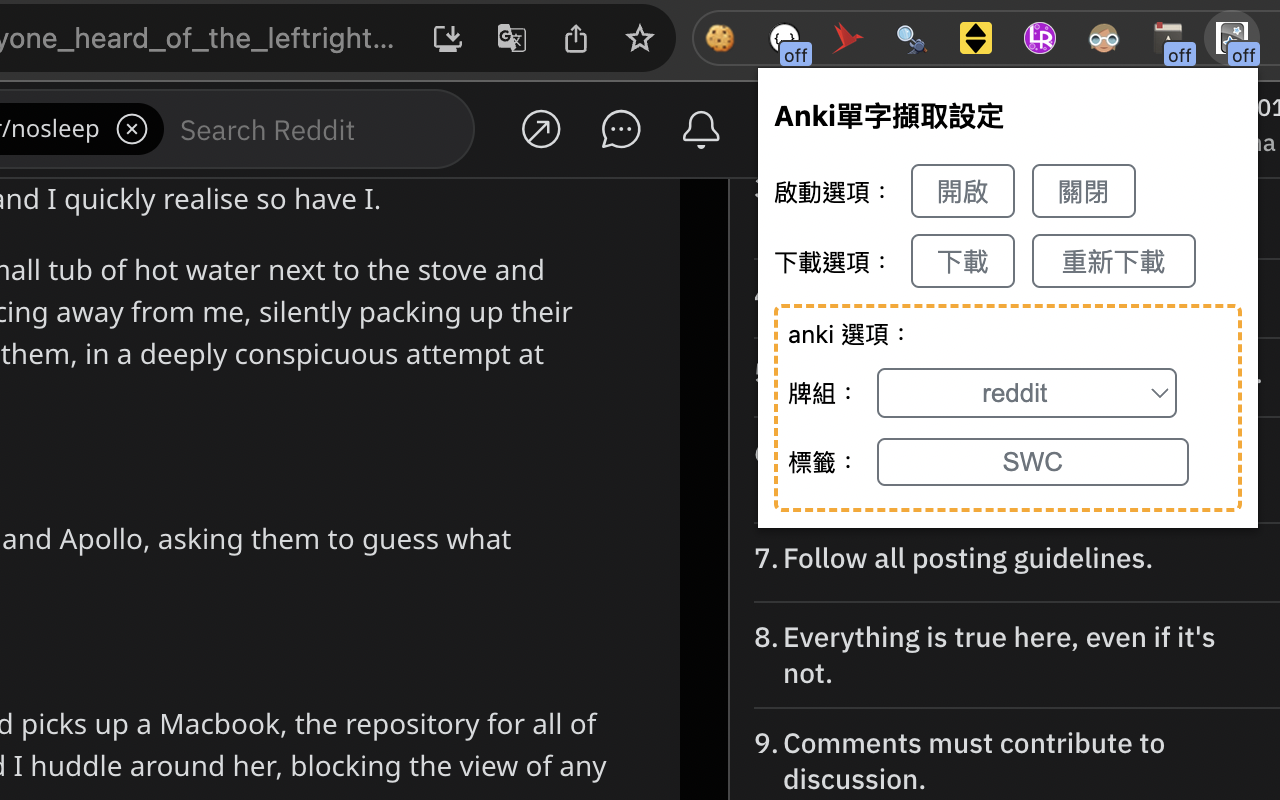Click the glasses-face avatar extension

1104,39
